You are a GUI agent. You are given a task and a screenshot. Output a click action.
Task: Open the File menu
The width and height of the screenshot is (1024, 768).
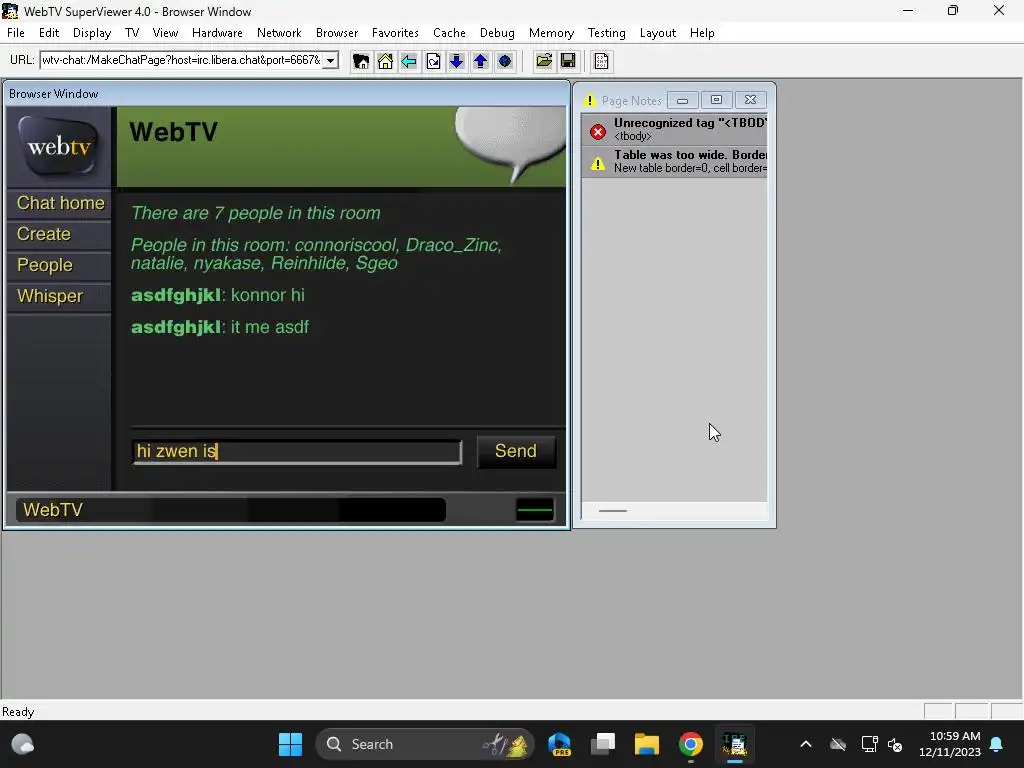pyautogui.click(x=16, y=33)
